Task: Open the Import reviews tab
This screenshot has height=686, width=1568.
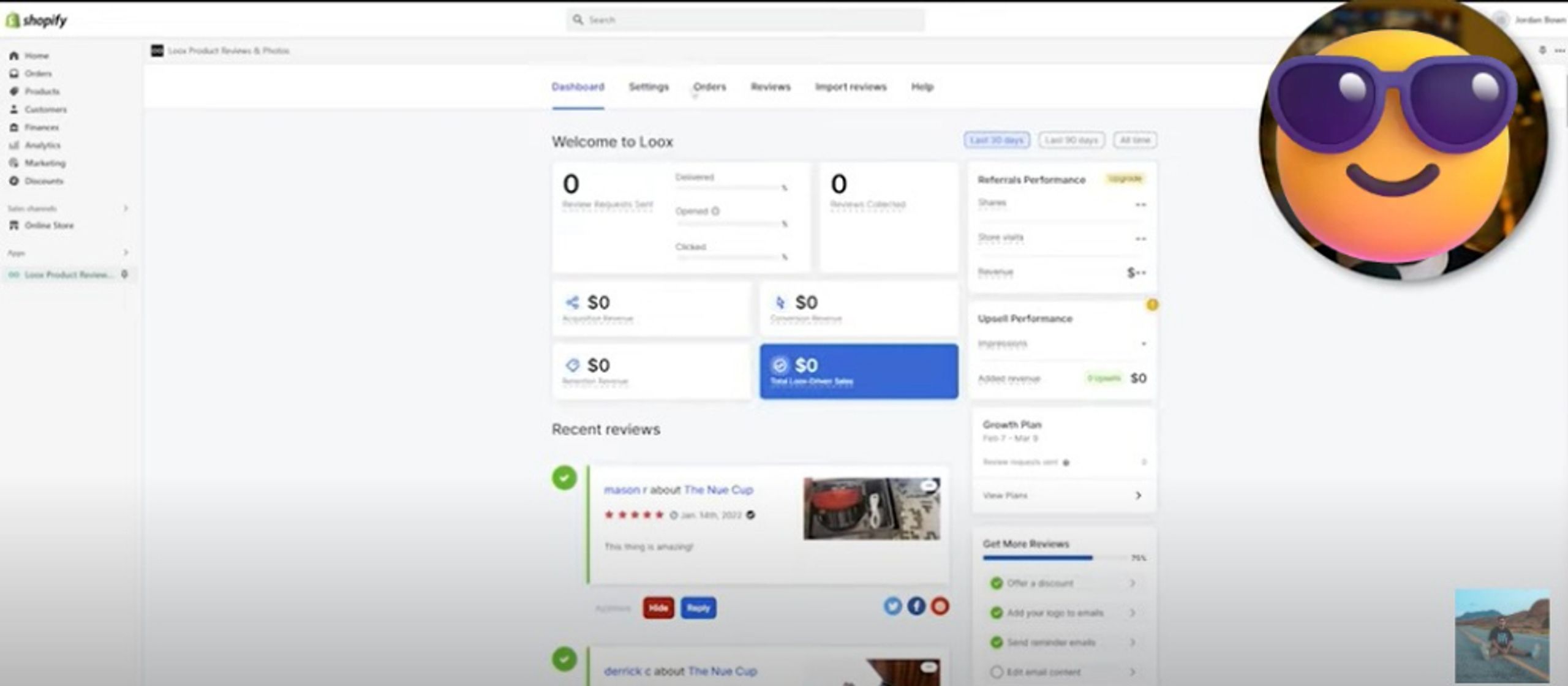Action: click(851, 87)
